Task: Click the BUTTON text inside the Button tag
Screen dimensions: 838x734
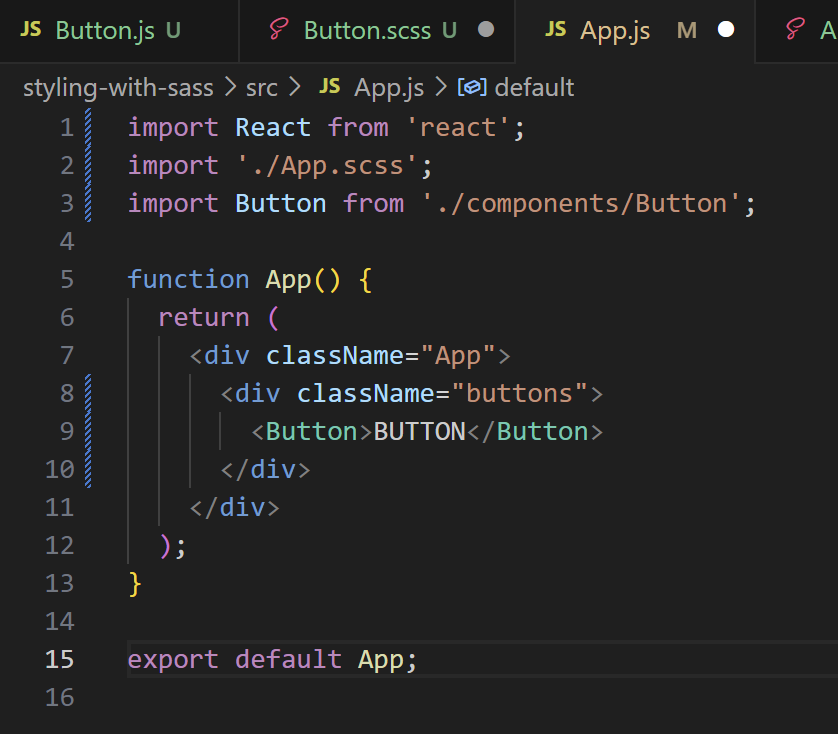Action: pos(420,432)
